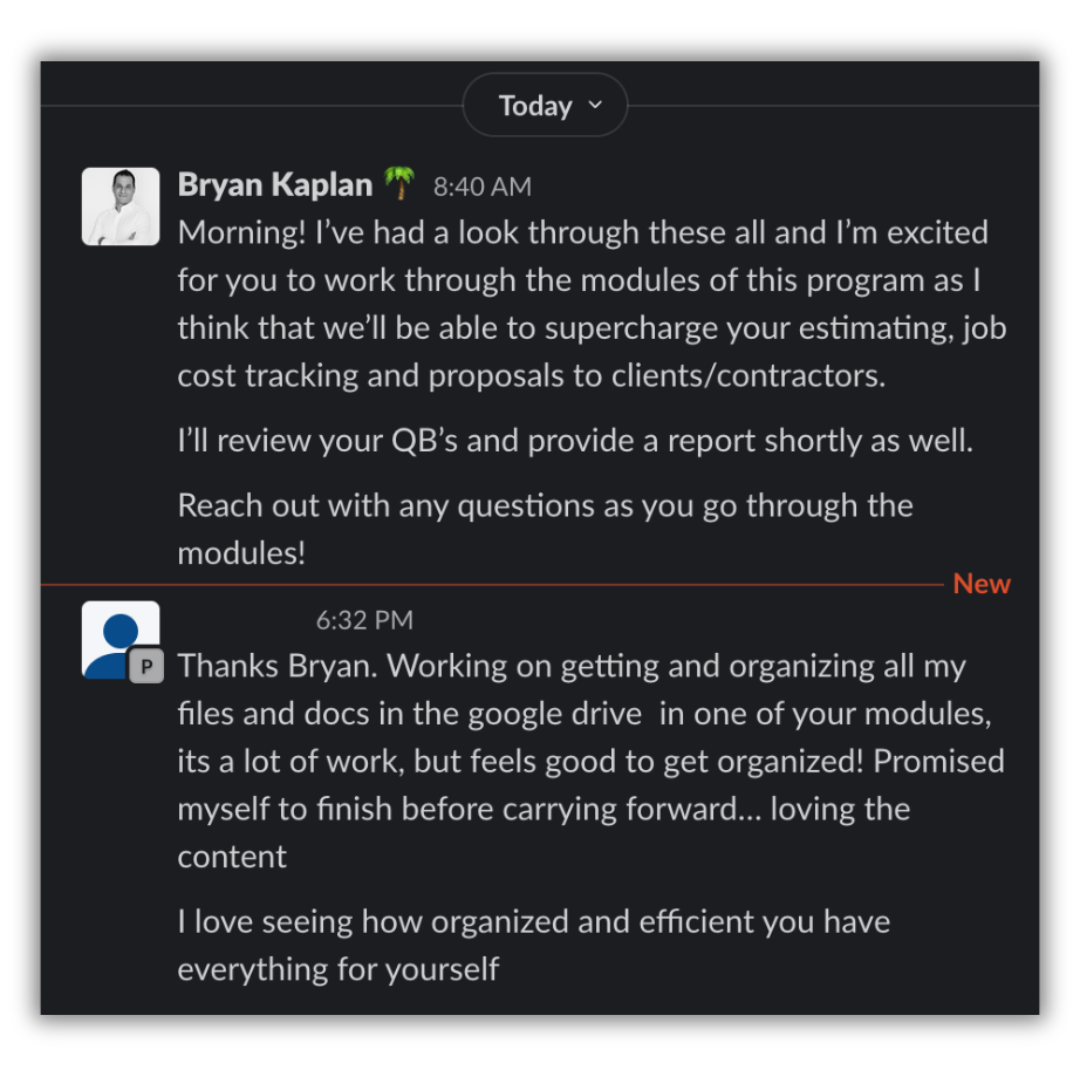Click the P badge on the avatar
The height and width of the screenshot is (1080, 1080).
(x=146, y=666)
